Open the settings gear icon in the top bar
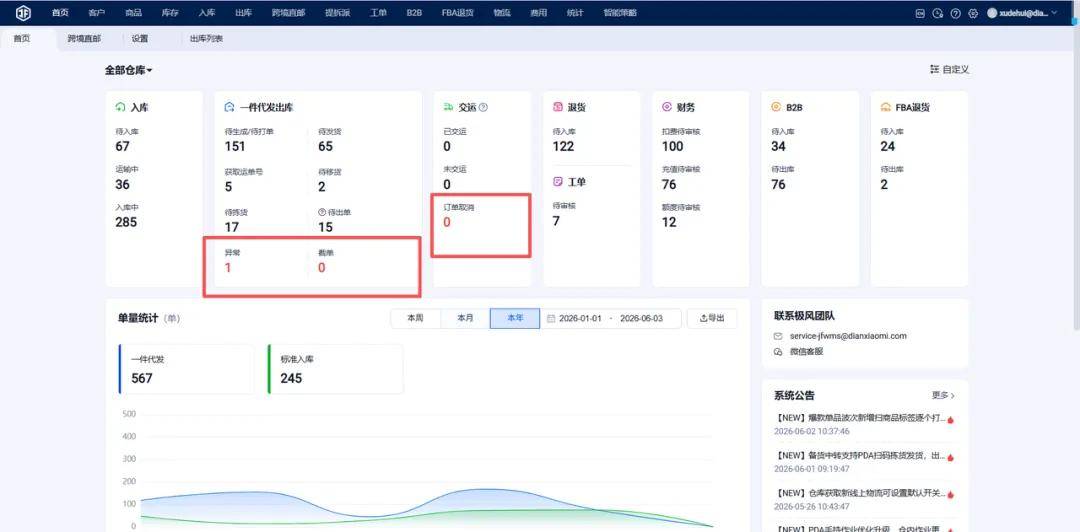This screenshot has width=1080, height=532. (x=973, y=13)
